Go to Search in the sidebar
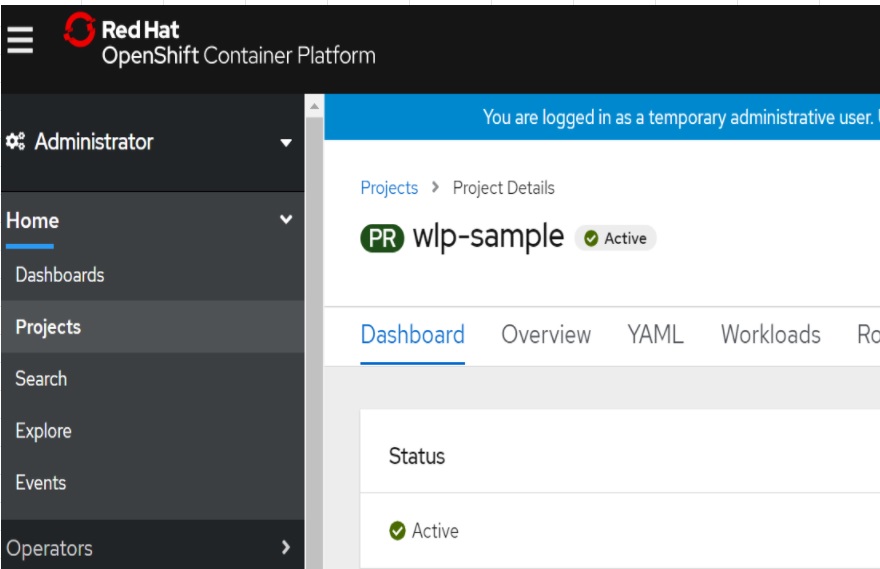The image size is (880, 569). pyautogui.click(x=41, y=379)
